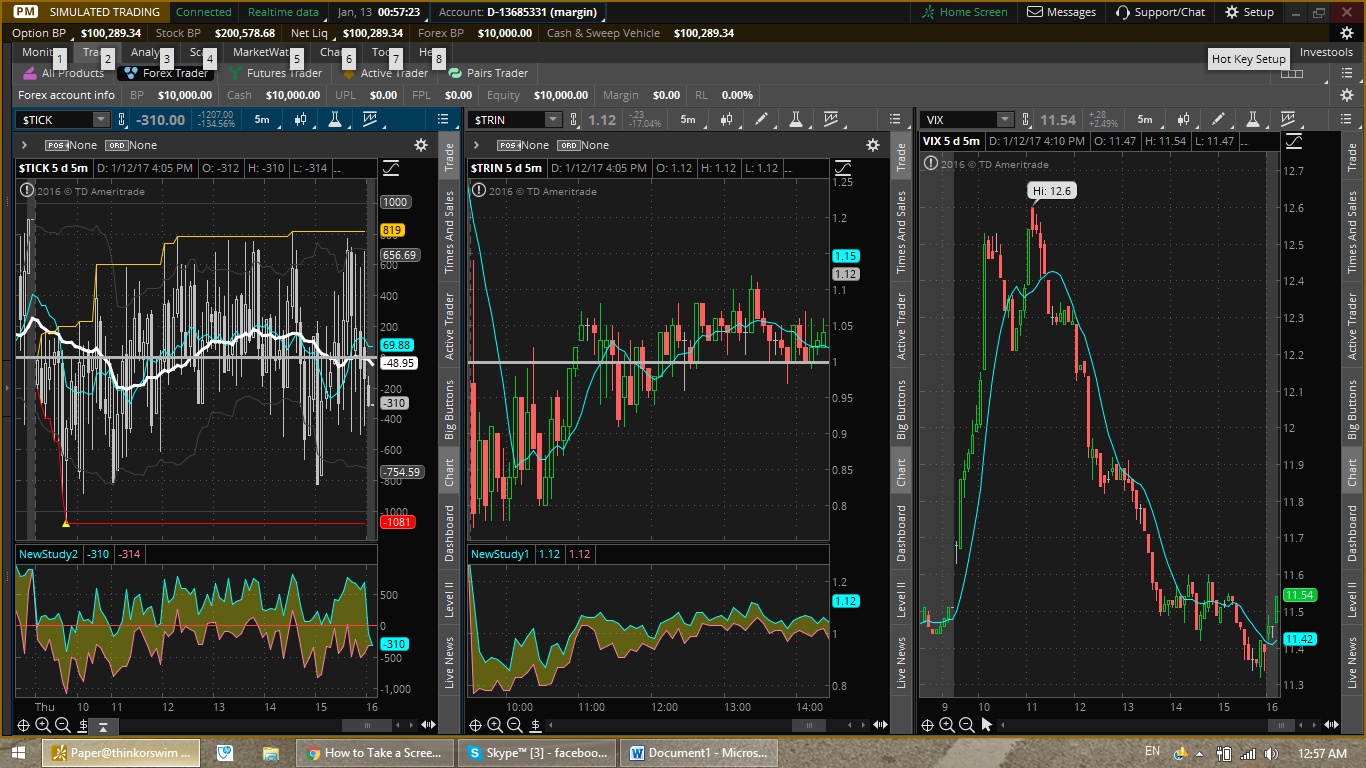The image size is (1366, 768).
Task: Click the info exclamation icon on VIX chart
Action: point(930,163)
